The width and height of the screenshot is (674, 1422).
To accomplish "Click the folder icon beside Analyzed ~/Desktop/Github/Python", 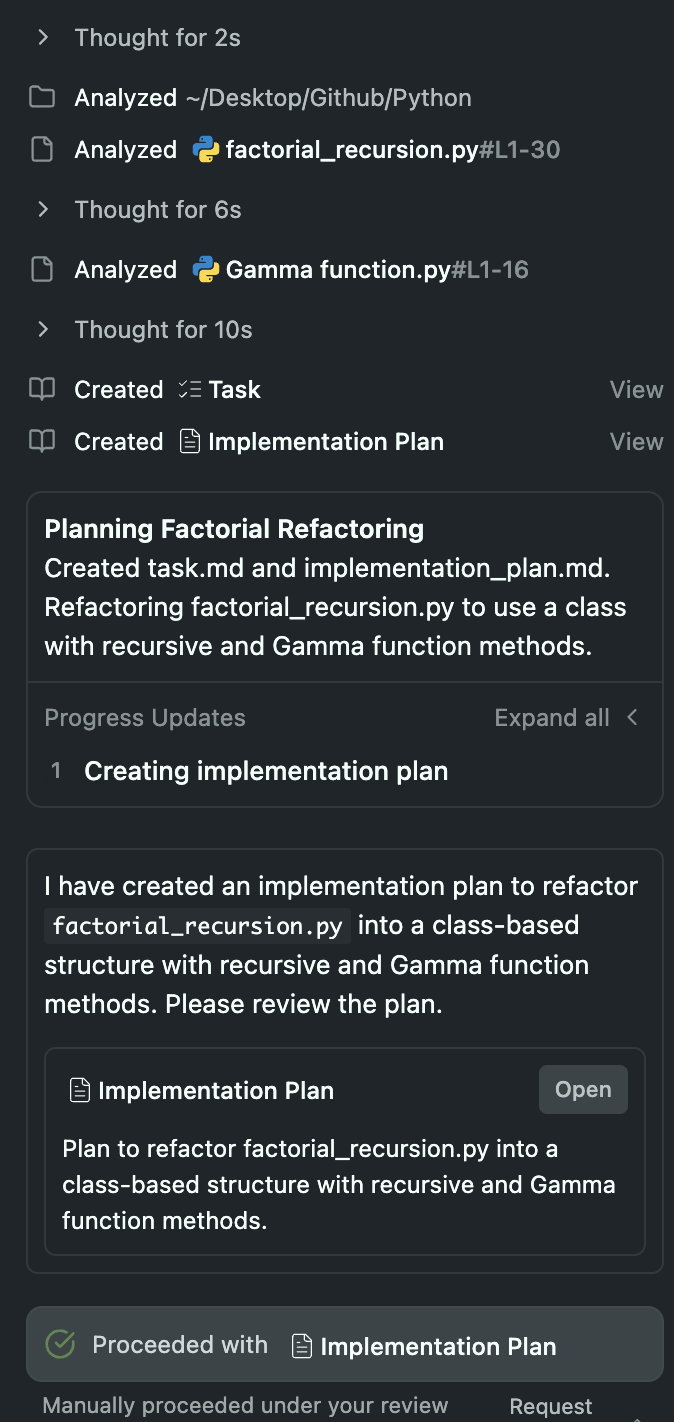I will (42, 98).
